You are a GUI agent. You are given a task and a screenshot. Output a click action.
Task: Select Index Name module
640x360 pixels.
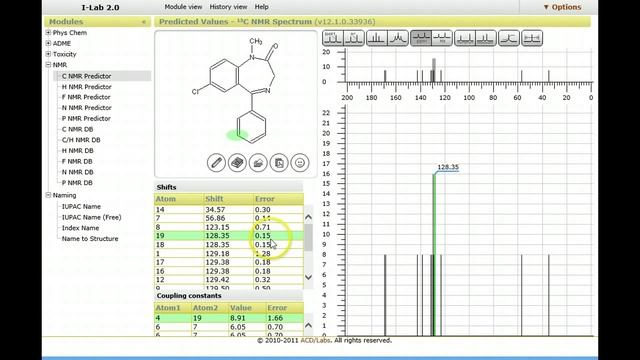pos(80,228)
